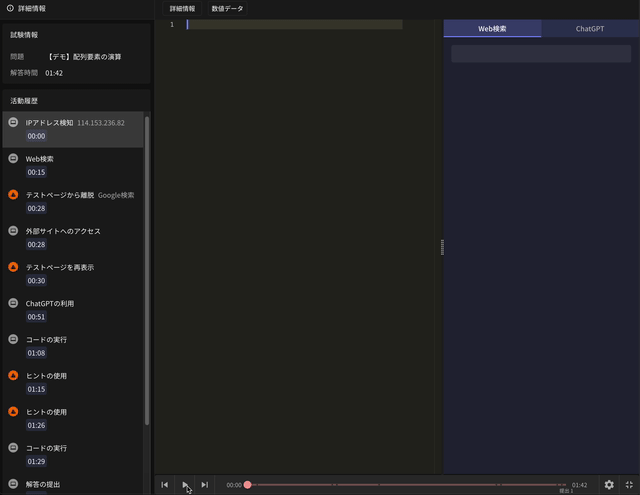640x495 pixels.
Task: Click the exit fullscreen icon
Action: [x=629, y=485]
